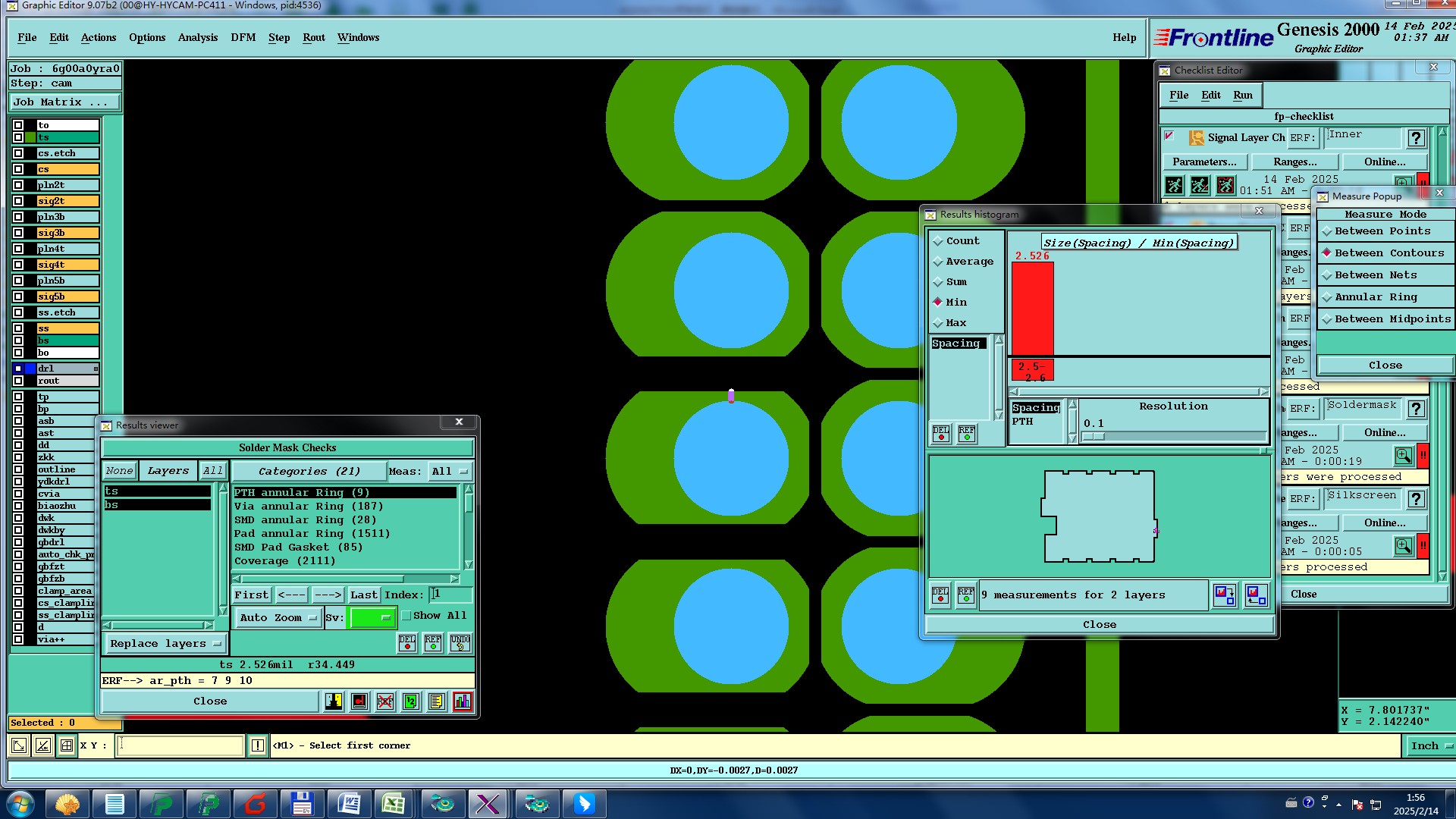This screenshot has height=819, width=1456.
Task: Enable the Show All checkbox
Action: (x=406, y=616)
